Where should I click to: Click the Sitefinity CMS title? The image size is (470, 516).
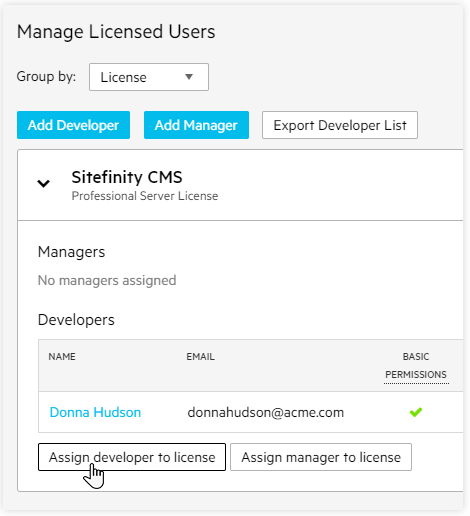127,177
